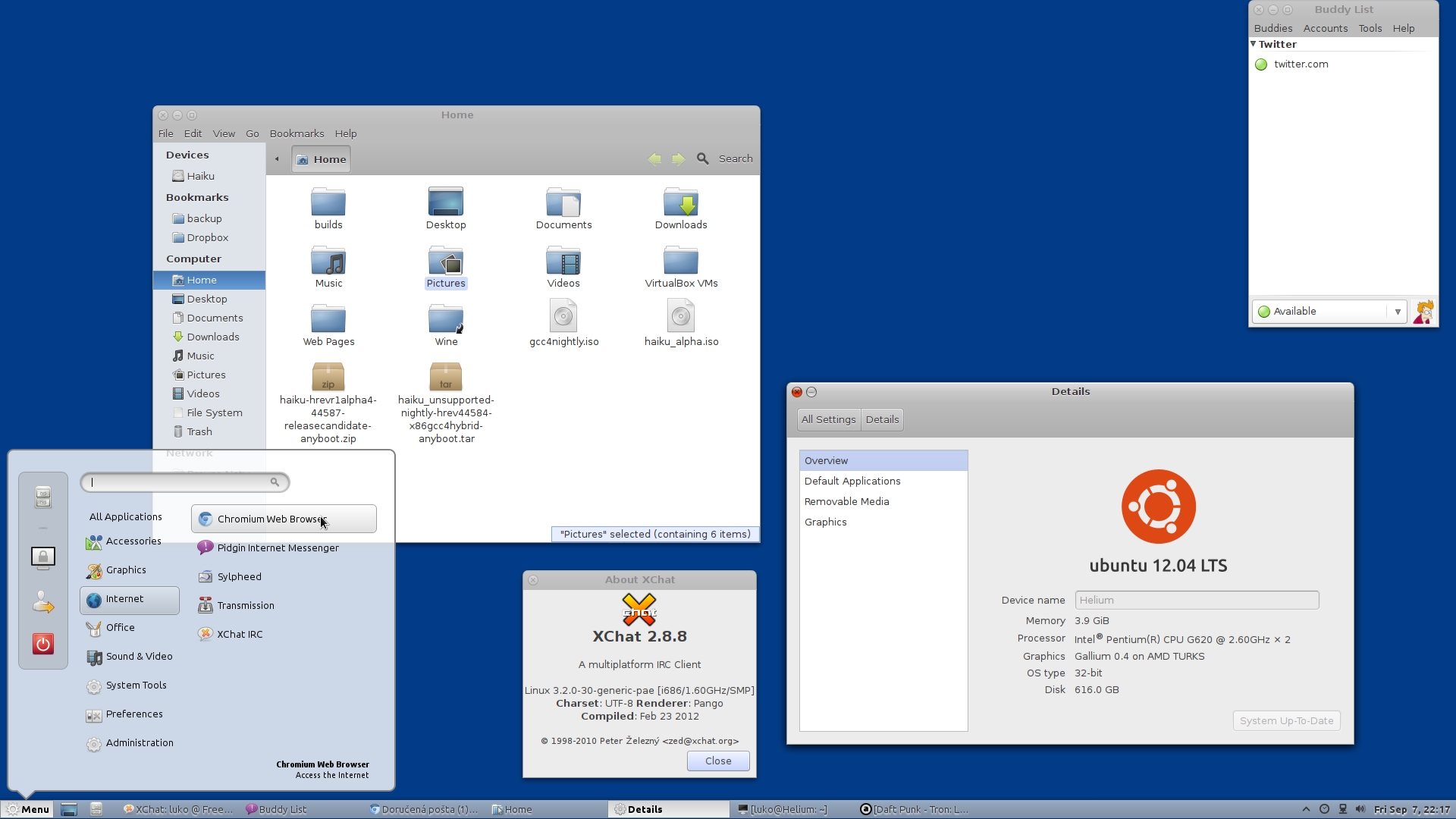Open the Tools menu in Buddy List
The image size is (1456, 819).
pyautogui.click(x=1370, y=28)
